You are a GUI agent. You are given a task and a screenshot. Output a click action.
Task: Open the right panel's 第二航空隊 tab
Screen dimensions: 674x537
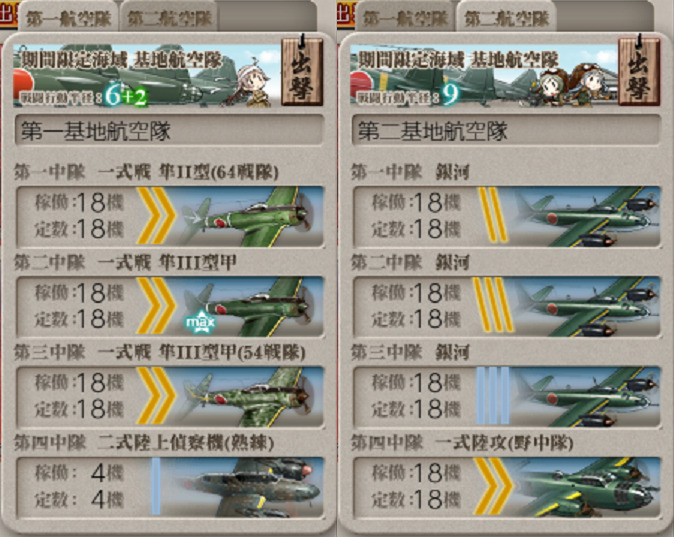pyautogui.click(x=506, y=18)
